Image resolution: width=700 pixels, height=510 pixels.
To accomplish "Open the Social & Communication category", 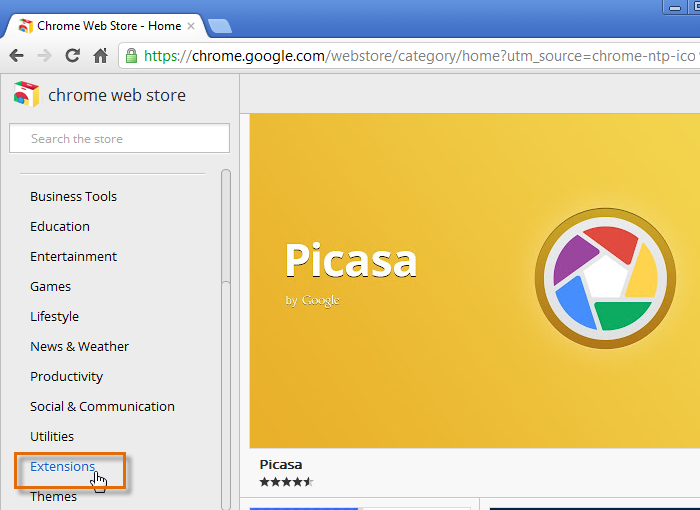I will [x=102, y=406].
